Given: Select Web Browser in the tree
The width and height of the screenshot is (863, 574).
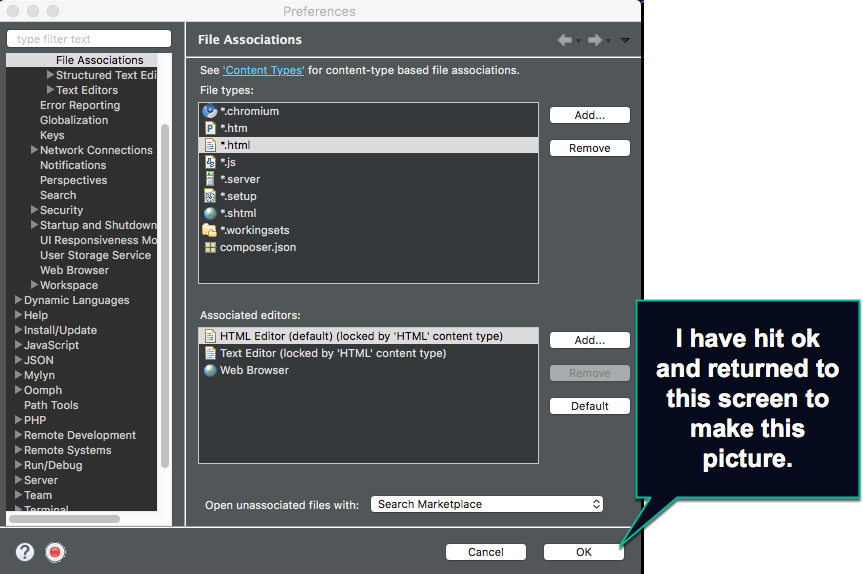Looking at the screenshot, I should click(74, 270).
